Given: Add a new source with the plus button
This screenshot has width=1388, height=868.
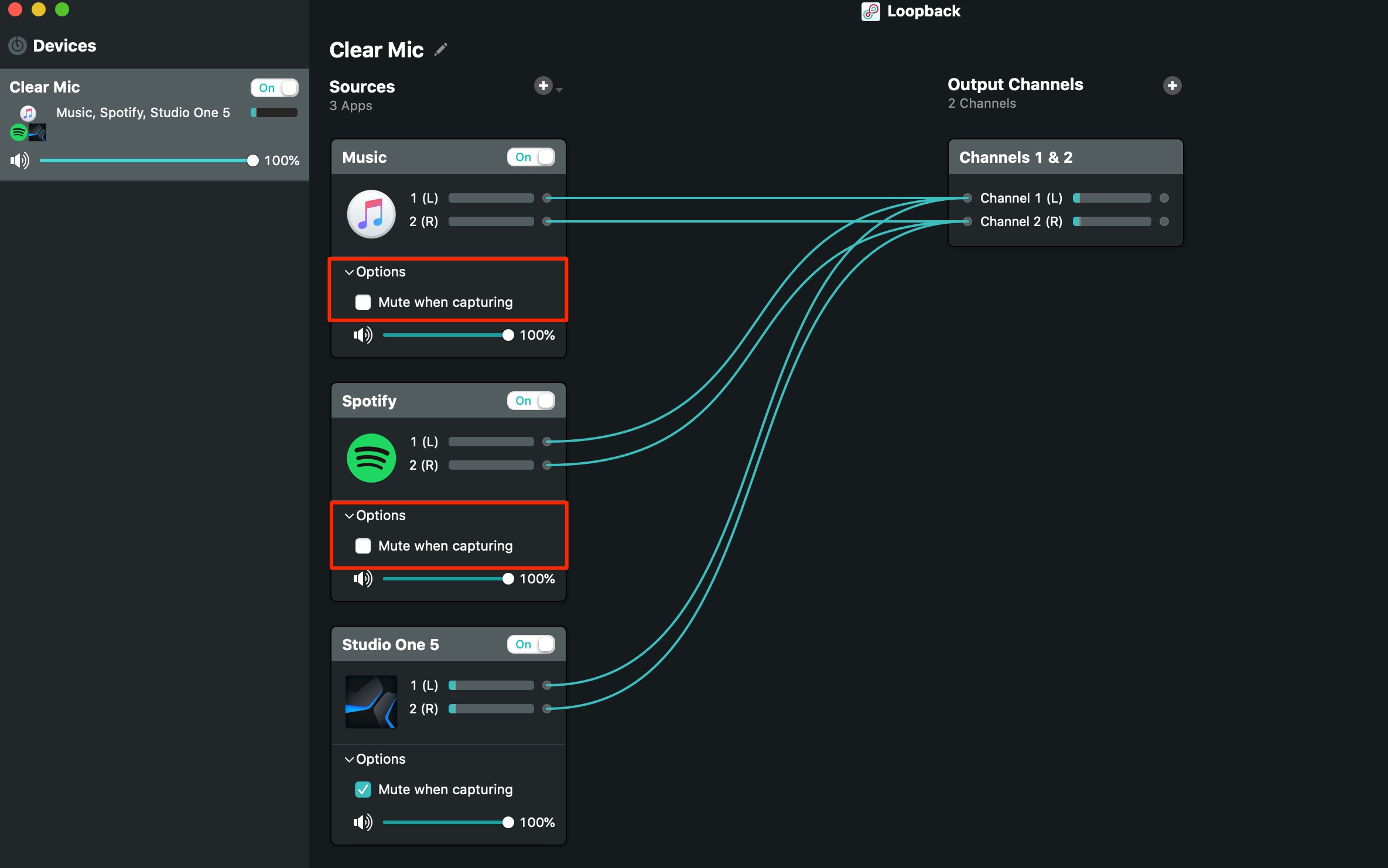Looking at the screenshot, I should [x=543, y=86].
